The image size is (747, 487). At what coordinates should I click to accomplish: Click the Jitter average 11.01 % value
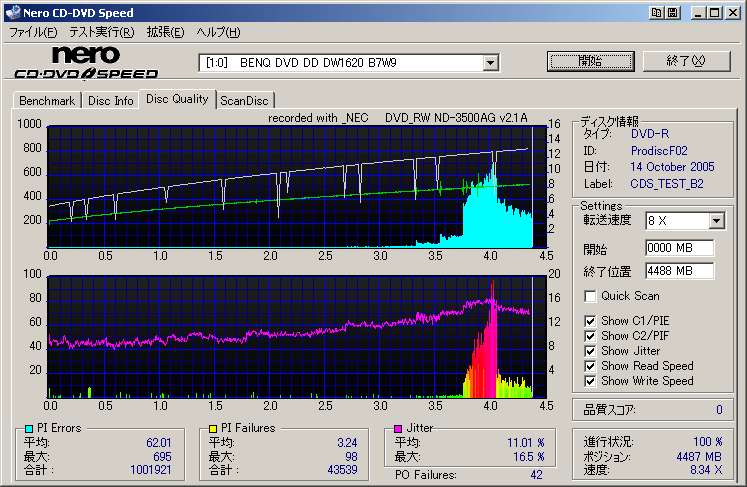(x=525, y=443)
